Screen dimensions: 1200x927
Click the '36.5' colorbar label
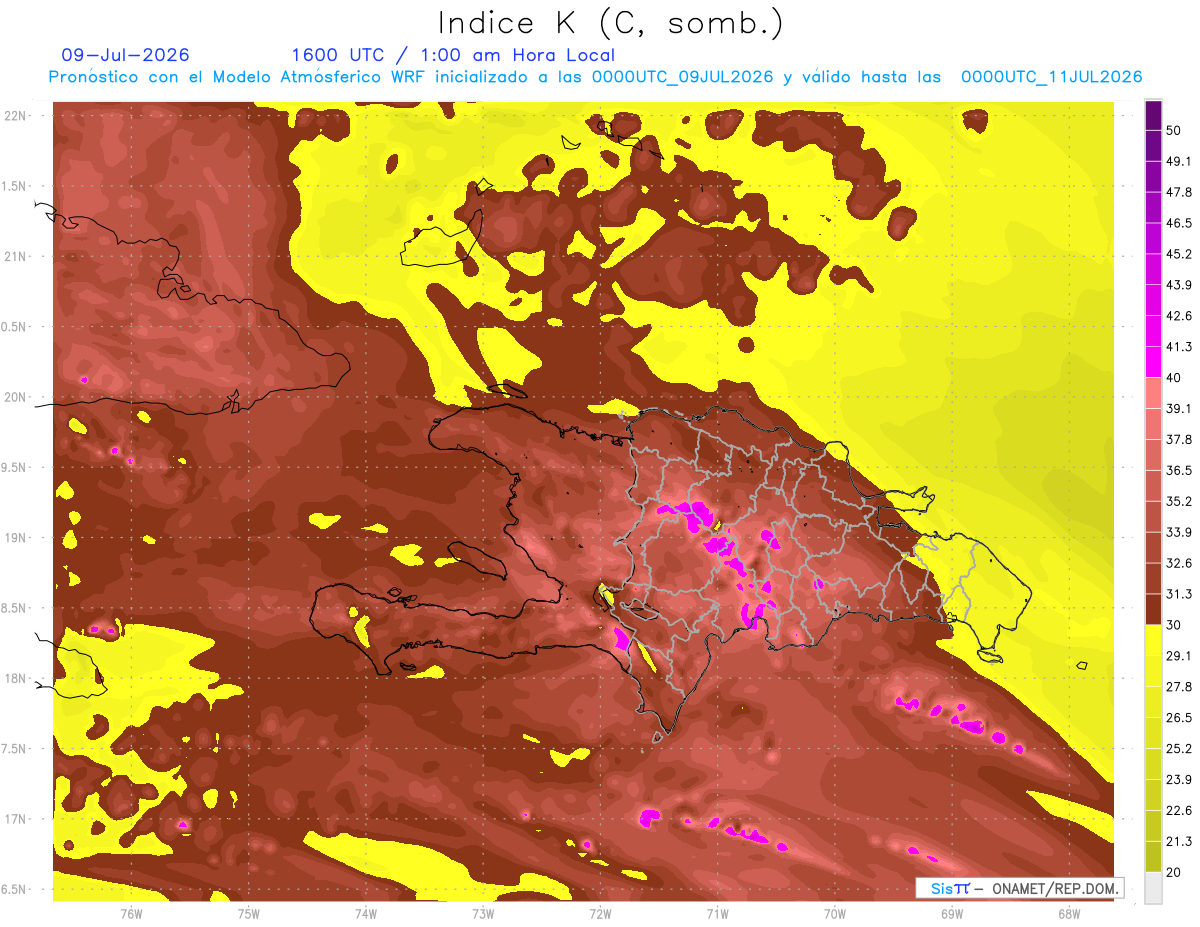tap(1179, 470)
